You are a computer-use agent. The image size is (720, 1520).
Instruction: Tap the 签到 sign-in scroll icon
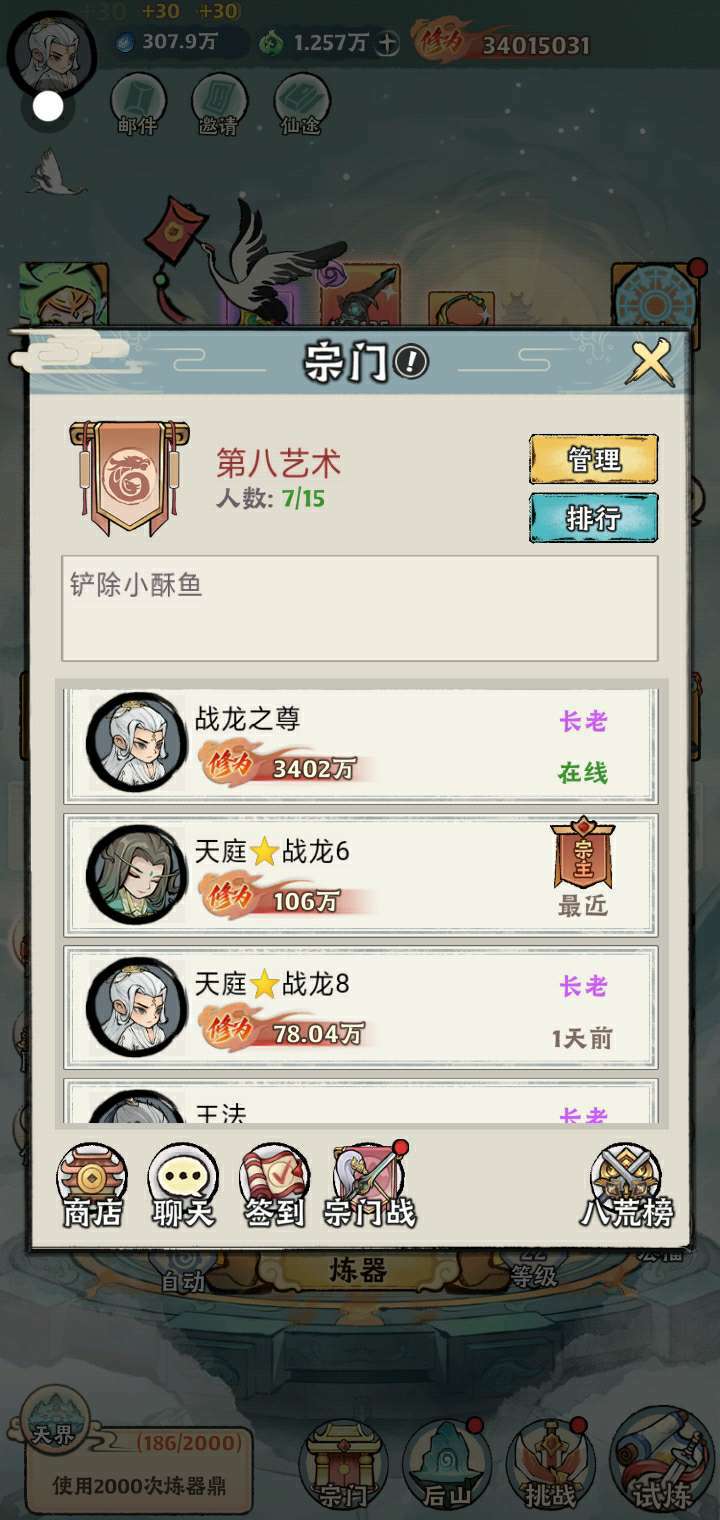(274, 1186)
